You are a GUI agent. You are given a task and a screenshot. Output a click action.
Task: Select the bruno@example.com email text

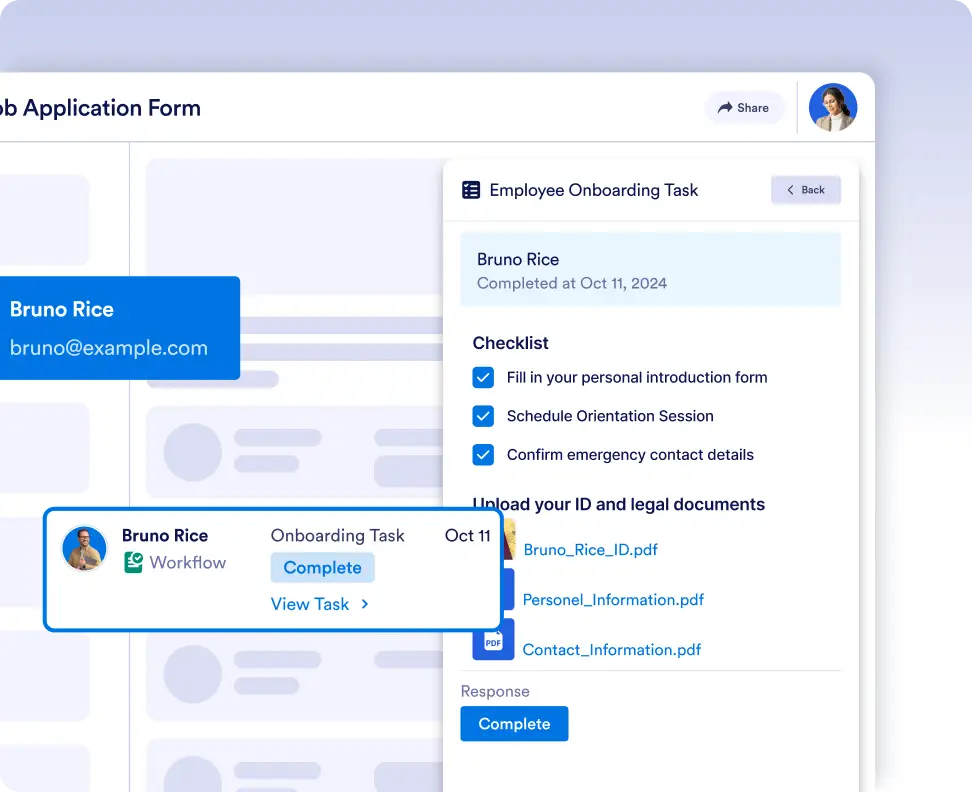click(x=108, y=348)
